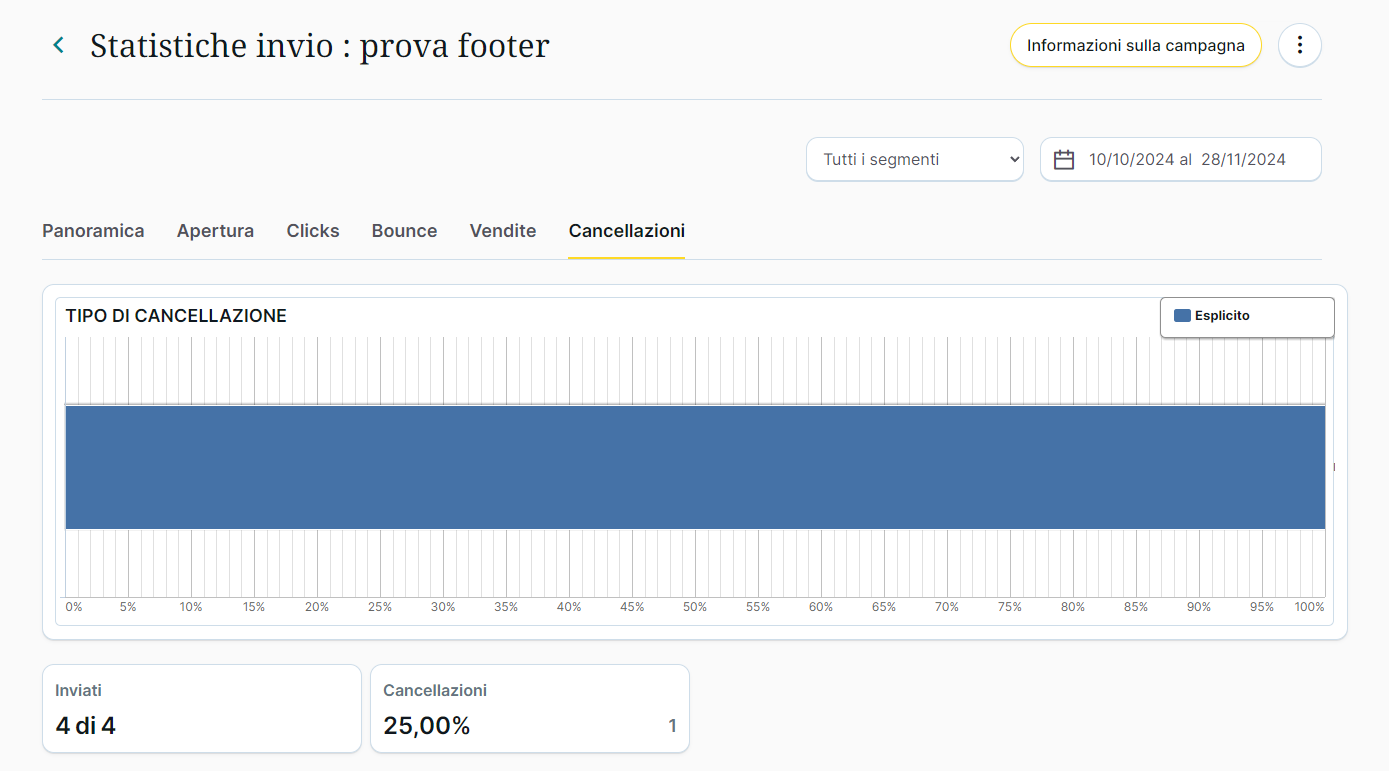Image resolution: width=1389 pixels, height=771 pixels.
Task: Open the 10/10/2024 al 28/11/2024 date field
Action: (1187, 160)
